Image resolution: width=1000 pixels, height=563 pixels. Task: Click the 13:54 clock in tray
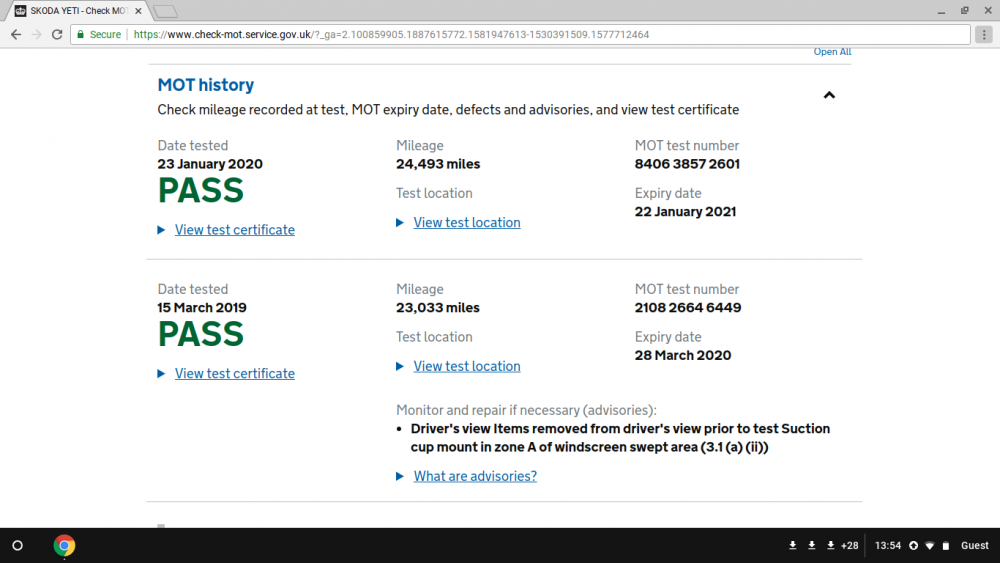[888, 546]
